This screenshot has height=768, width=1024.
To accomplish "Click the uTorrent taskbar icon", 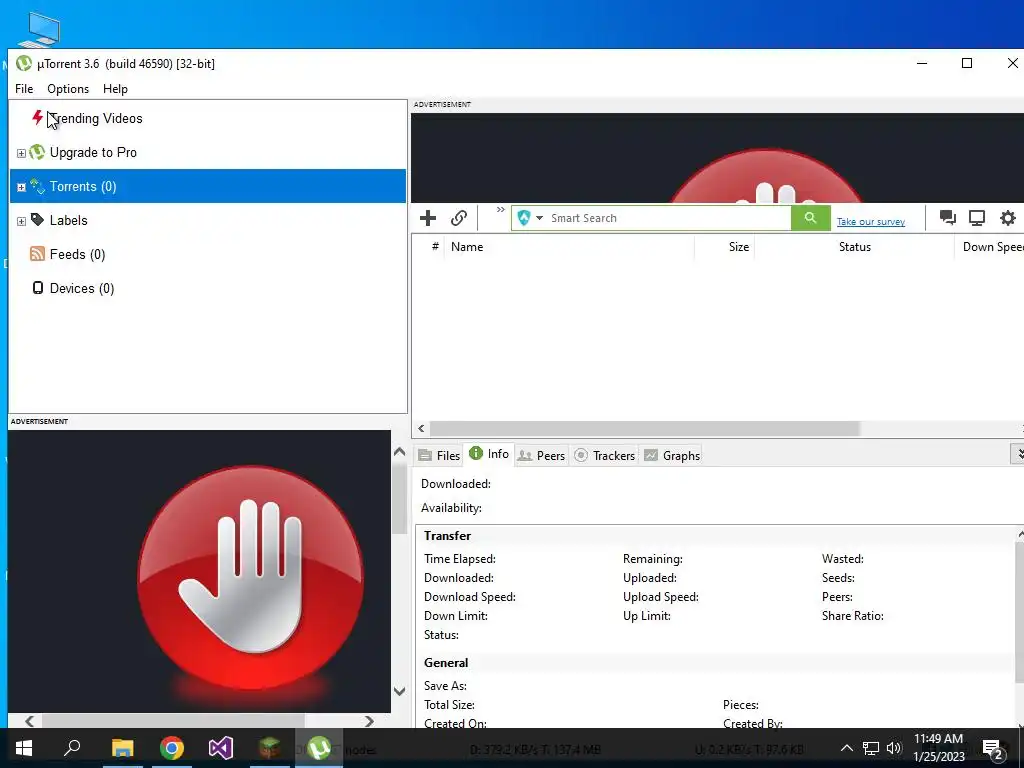I will [319, 748].
